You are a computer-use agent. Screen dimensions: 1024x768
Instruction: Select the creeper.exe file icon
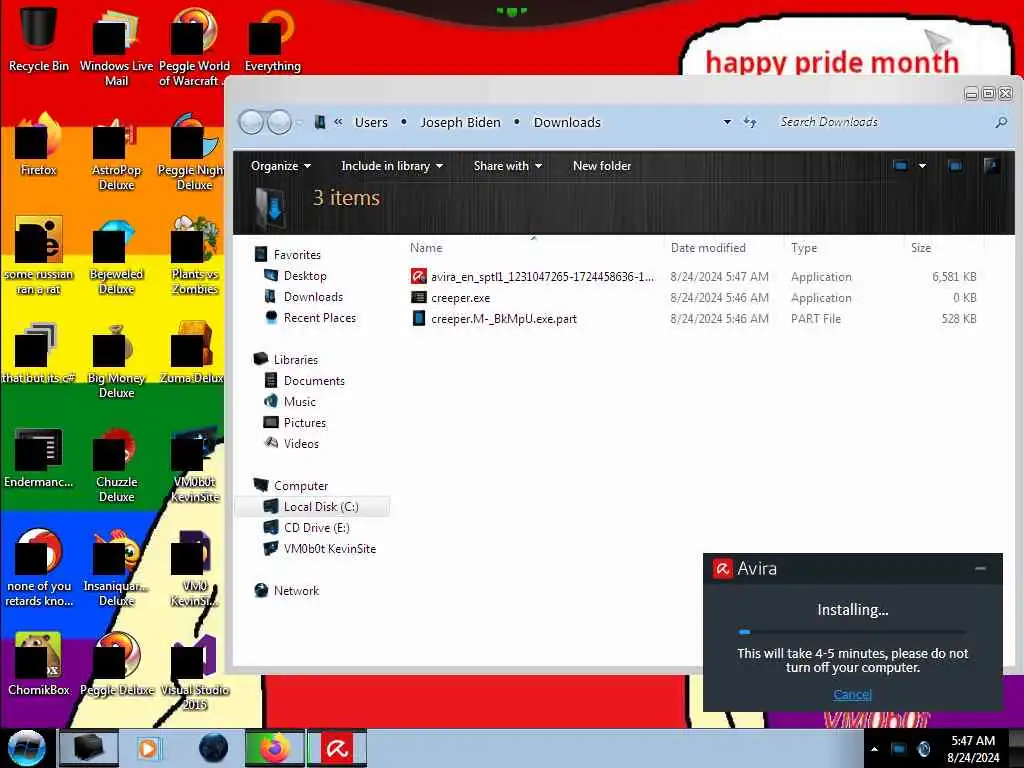pos(419,297)
